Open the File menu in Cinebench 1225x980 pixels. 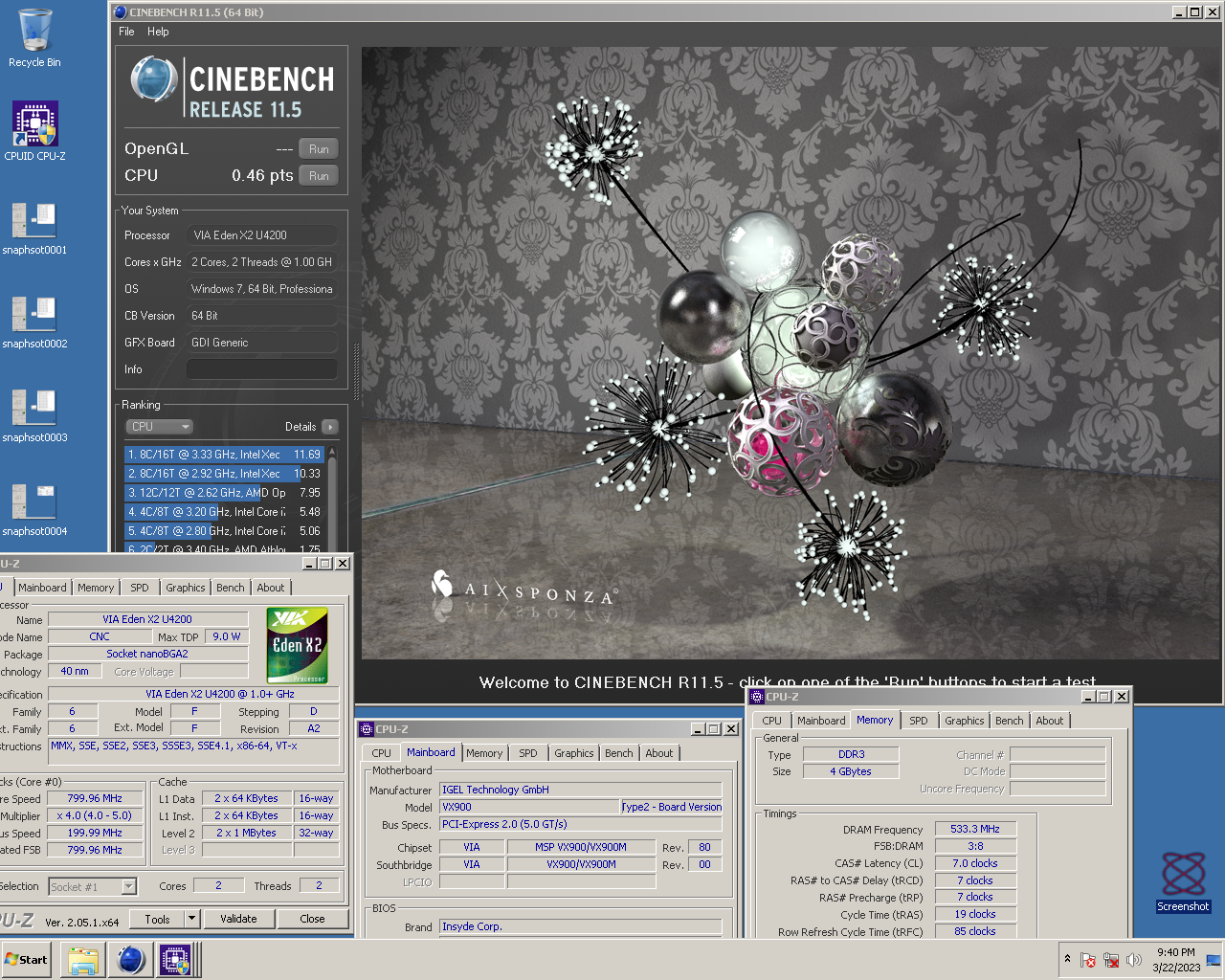[x=126, y=32]
